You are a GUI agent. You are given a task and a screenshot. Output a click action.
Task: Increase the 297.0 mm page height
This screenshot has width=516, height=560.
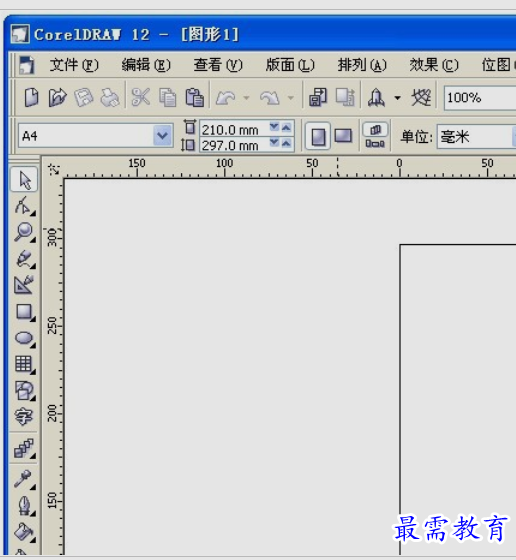[286, 144]
